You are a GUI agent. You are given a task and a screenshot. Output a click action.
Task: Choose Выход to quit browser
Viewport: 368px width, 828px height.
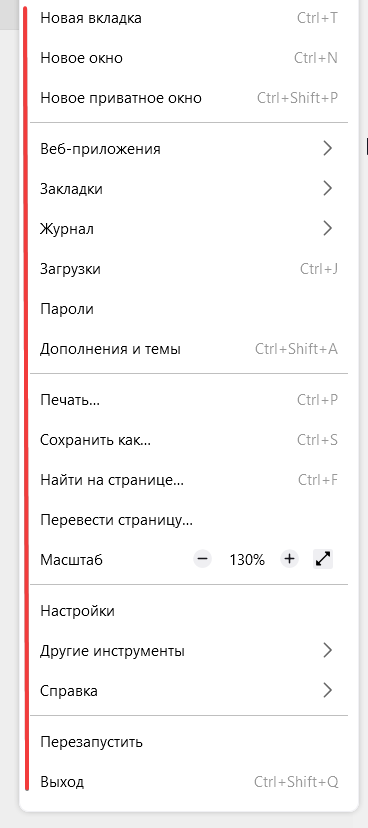188,782
